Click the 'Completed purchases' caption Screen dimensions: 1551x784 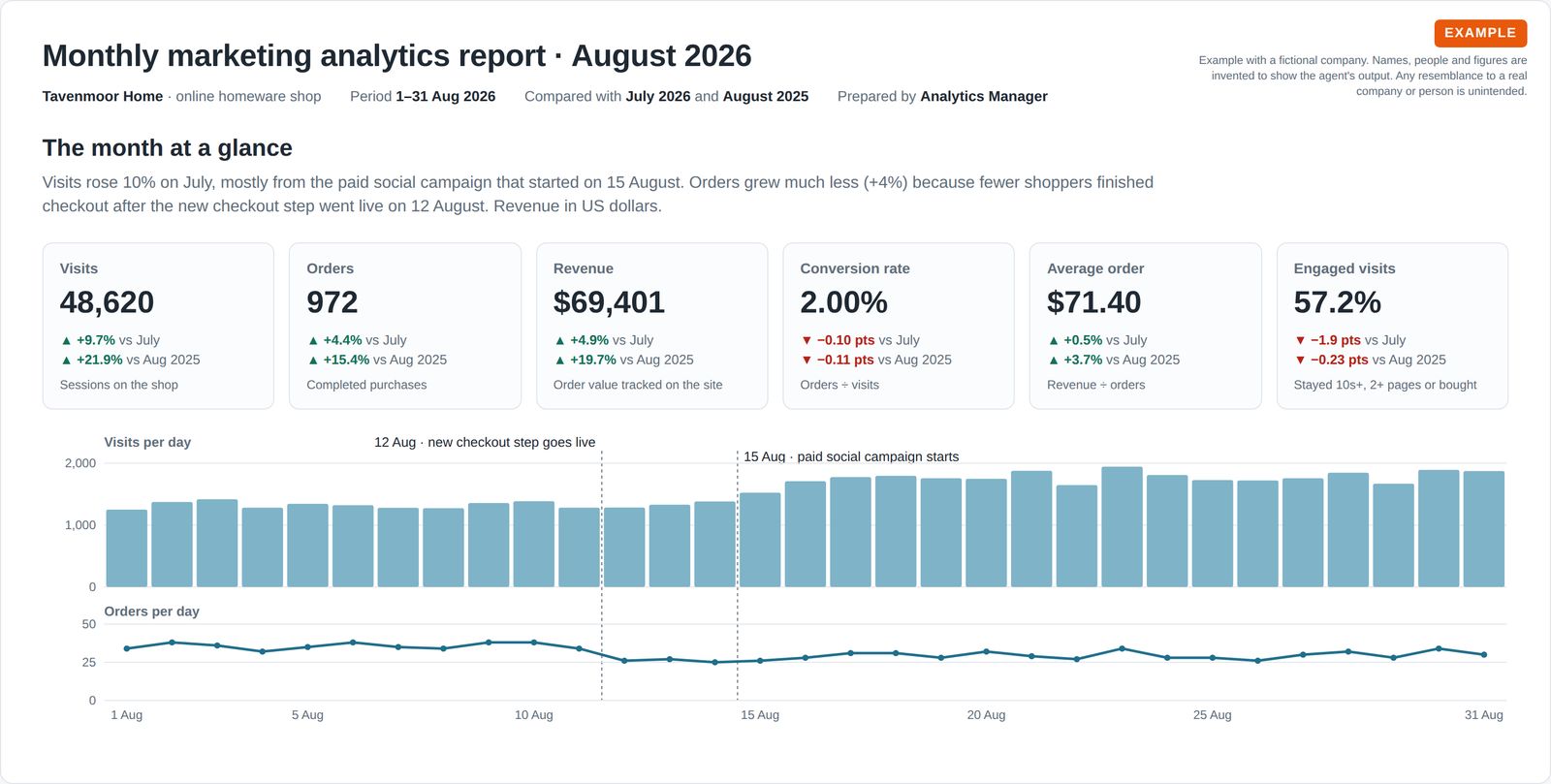366,385
